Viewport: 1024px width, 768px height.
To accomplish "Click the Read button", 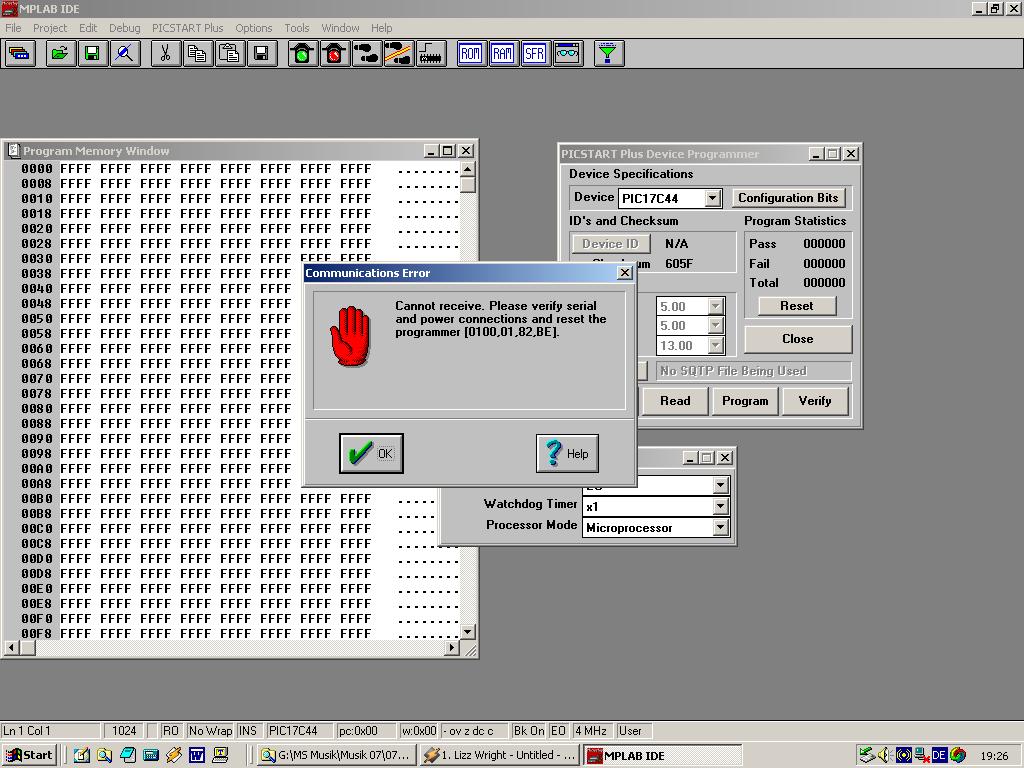I will point(675,401).
